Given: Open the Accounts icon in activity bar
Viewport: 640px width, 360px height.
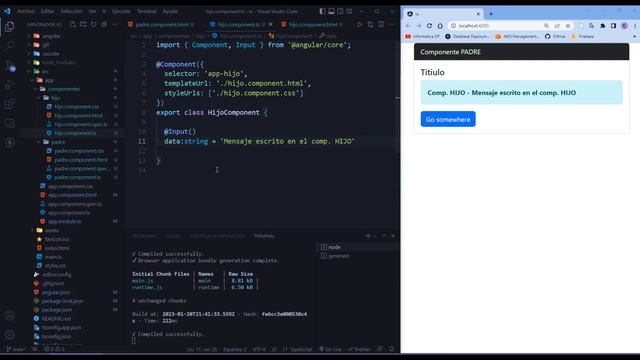Looking at the screenshot, I should tap(10, 315).
